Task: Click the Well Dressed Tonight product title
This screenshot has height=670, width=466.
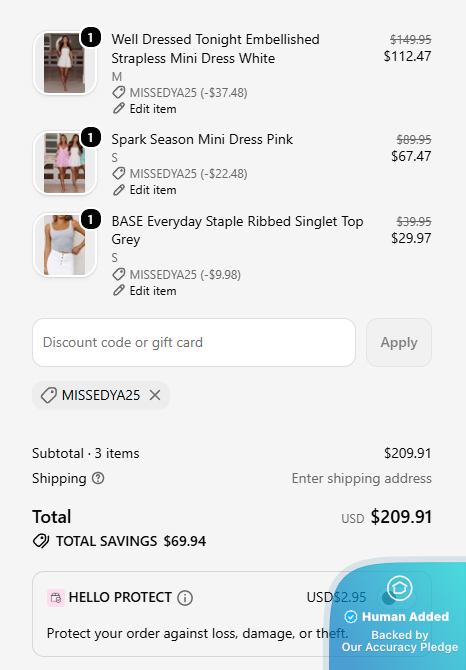Action: (x=215, y=49)
